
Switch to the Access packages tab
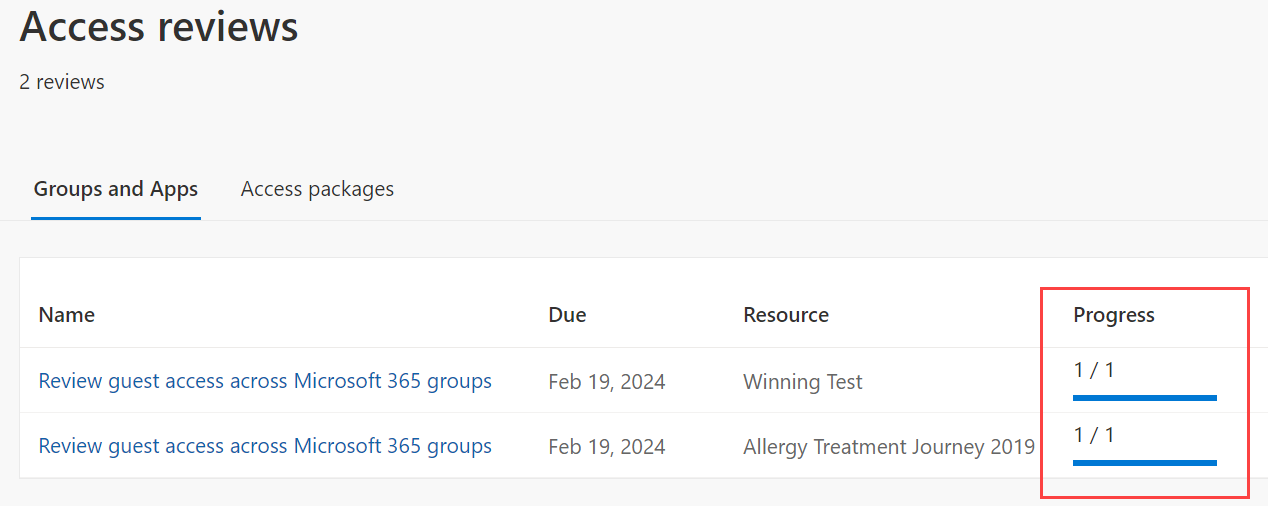tap(317, 189)
